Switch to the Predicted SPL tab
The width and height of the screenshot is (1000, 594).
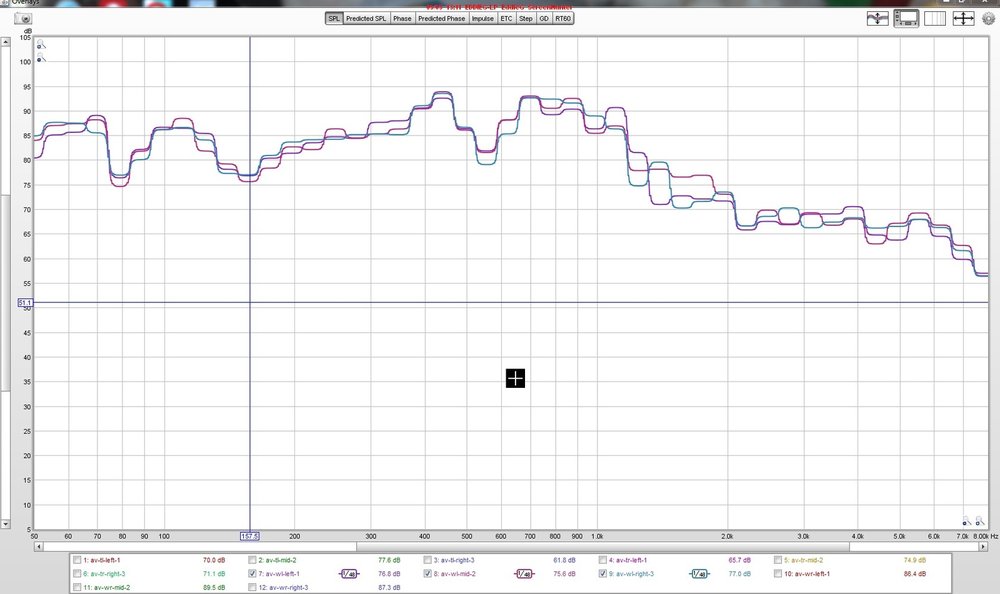[366, 19]
